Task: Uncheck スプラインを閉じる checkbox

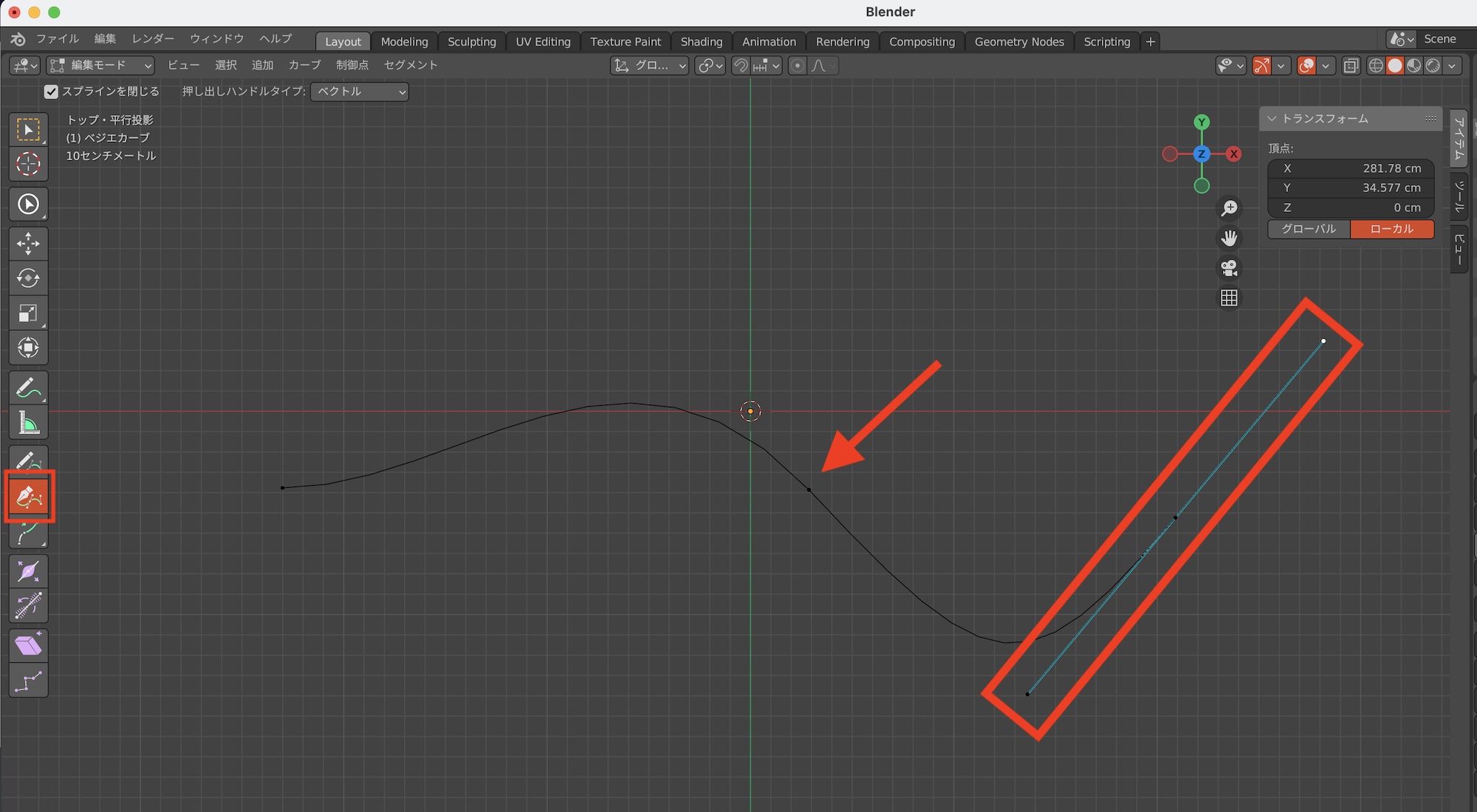Action: point(51,92)
